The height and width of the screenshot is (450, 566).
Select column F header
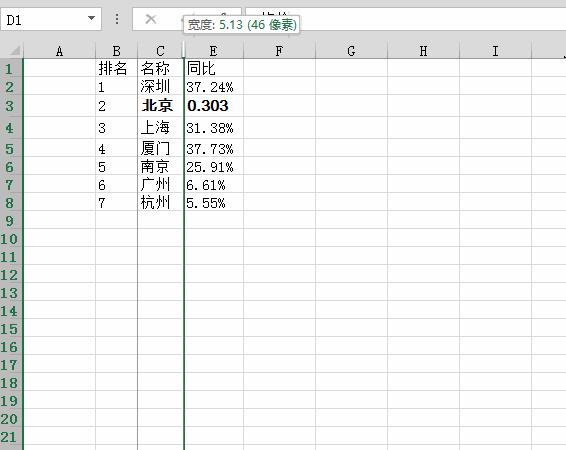coord(279,51)
